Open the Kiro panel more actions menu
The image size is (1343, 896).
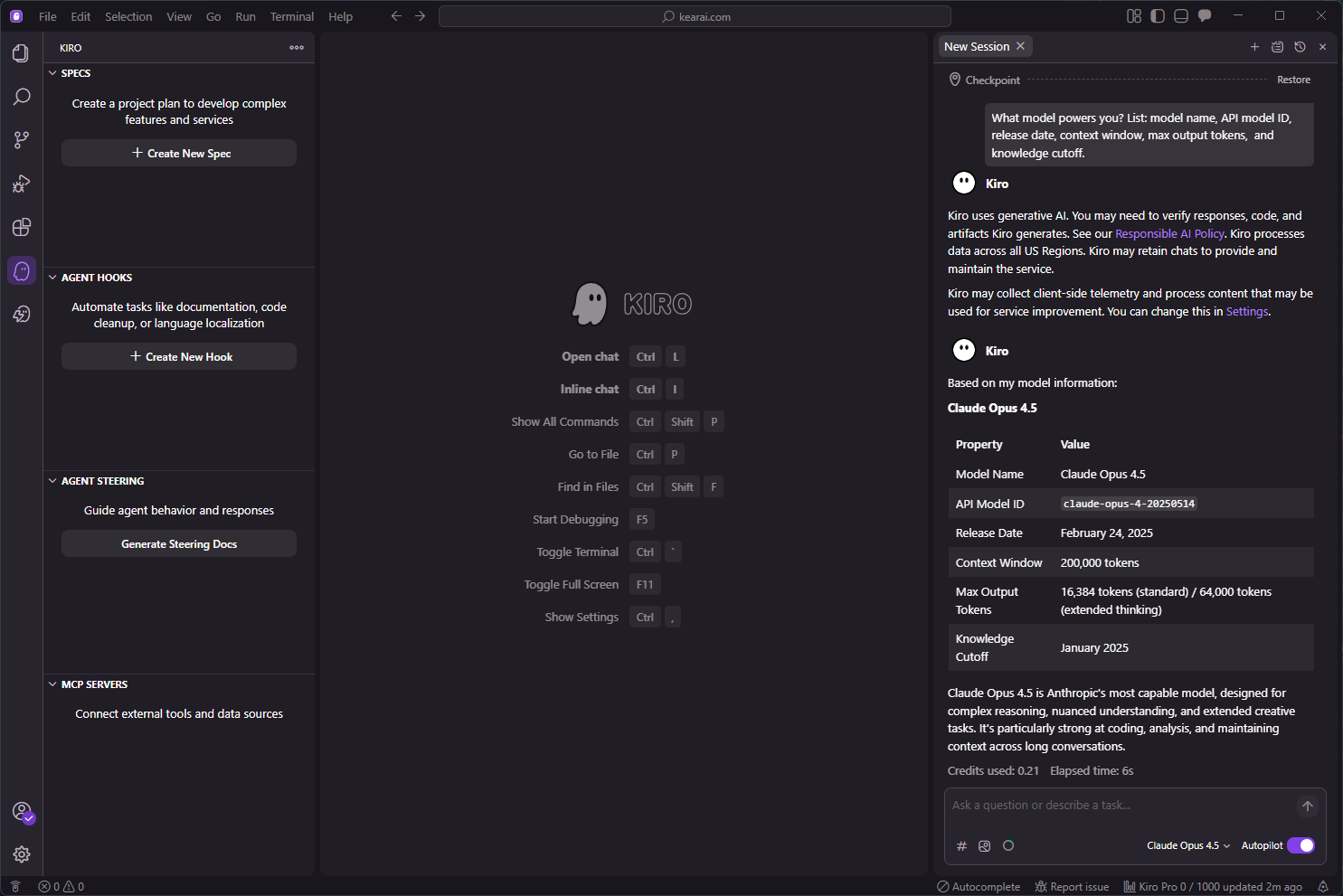297,48
